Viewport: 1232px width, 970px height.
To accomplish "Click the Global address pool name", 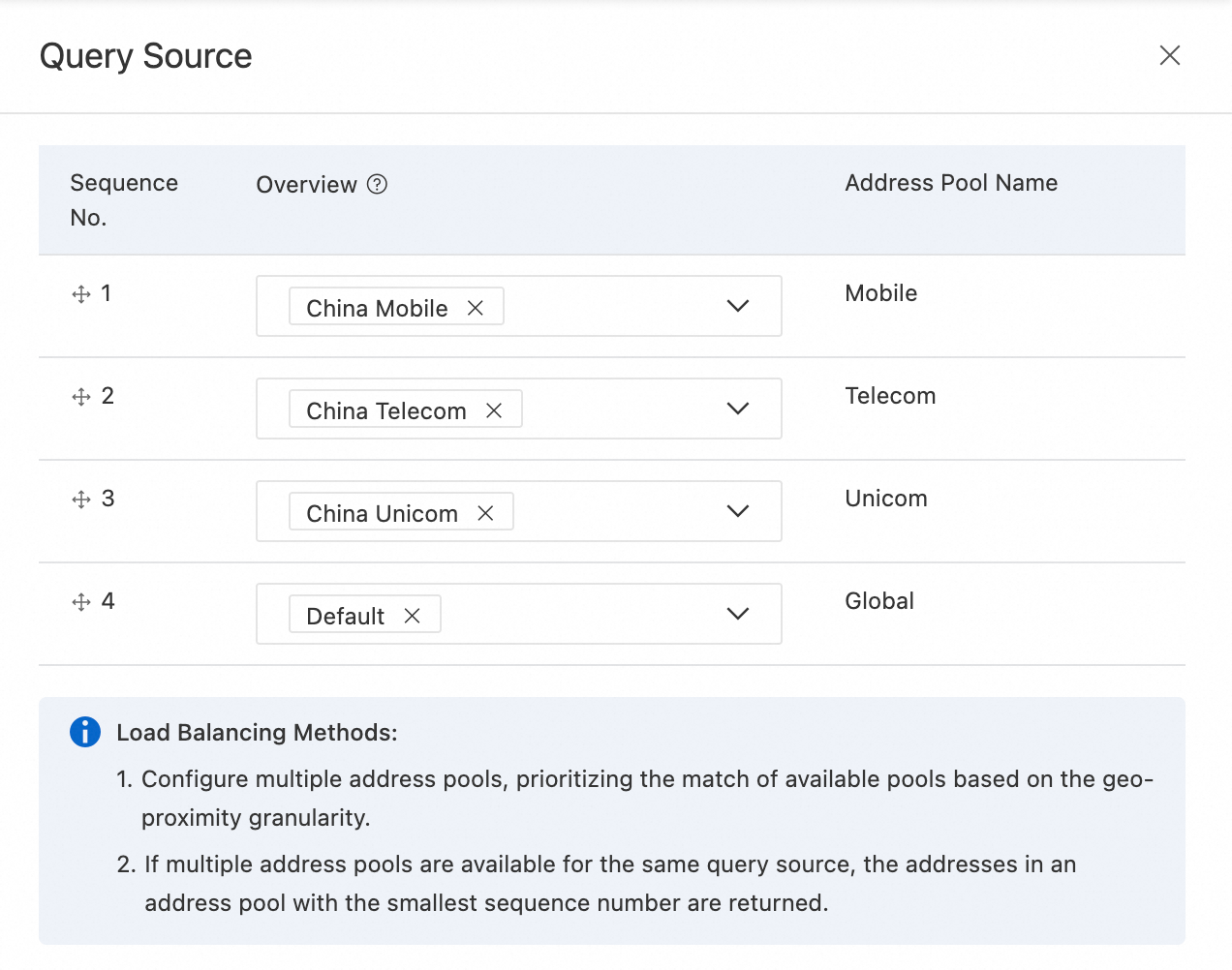I will (879, 601).
